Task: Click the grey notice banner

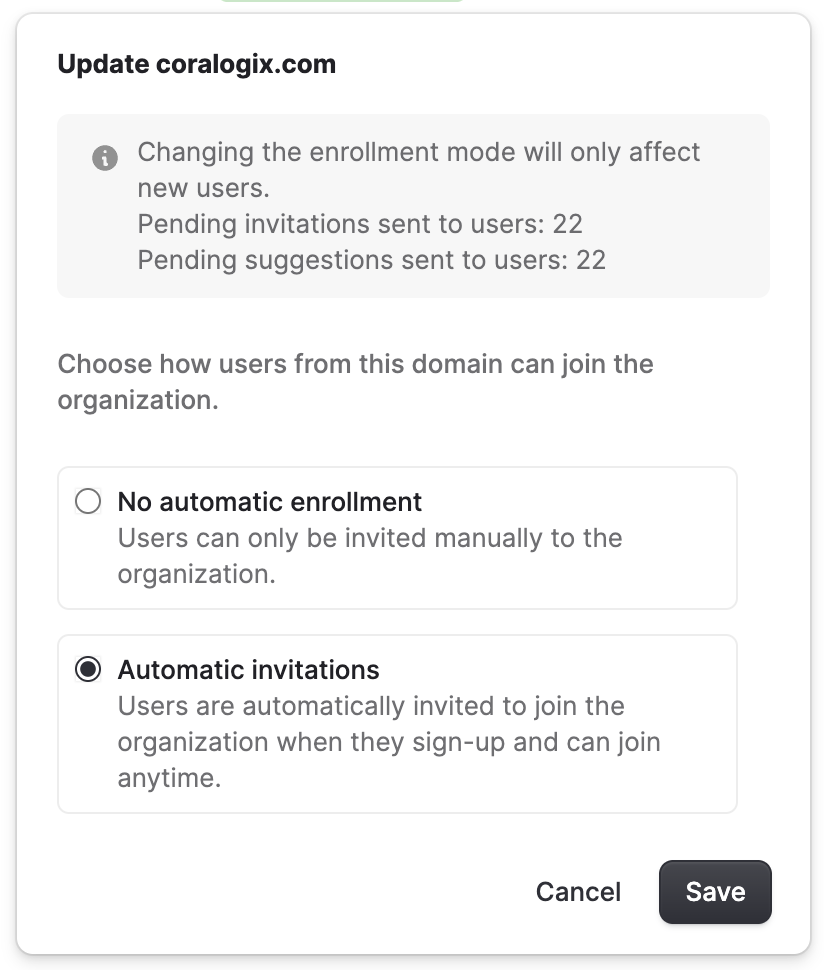Action: [414, 206]
